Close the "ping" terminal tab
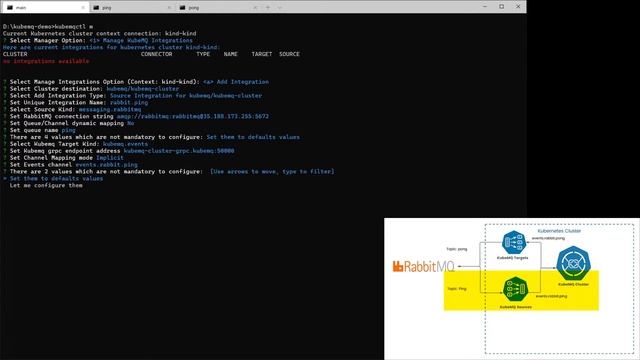This screenshot has height=360, width=640. click(x=169, y=7)
